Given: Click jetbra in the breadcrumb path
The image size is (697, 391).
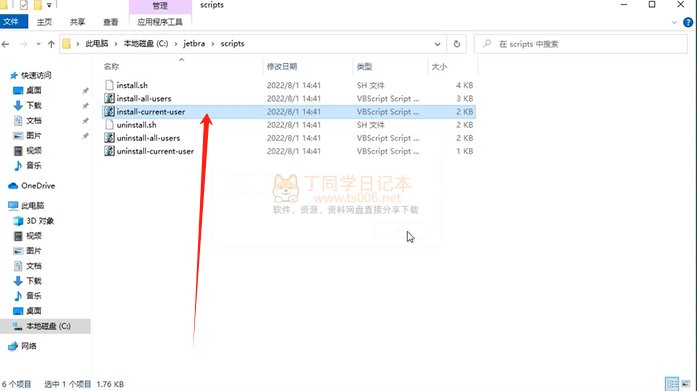Looking at the screenshot, I should click(x=194, y=44).
